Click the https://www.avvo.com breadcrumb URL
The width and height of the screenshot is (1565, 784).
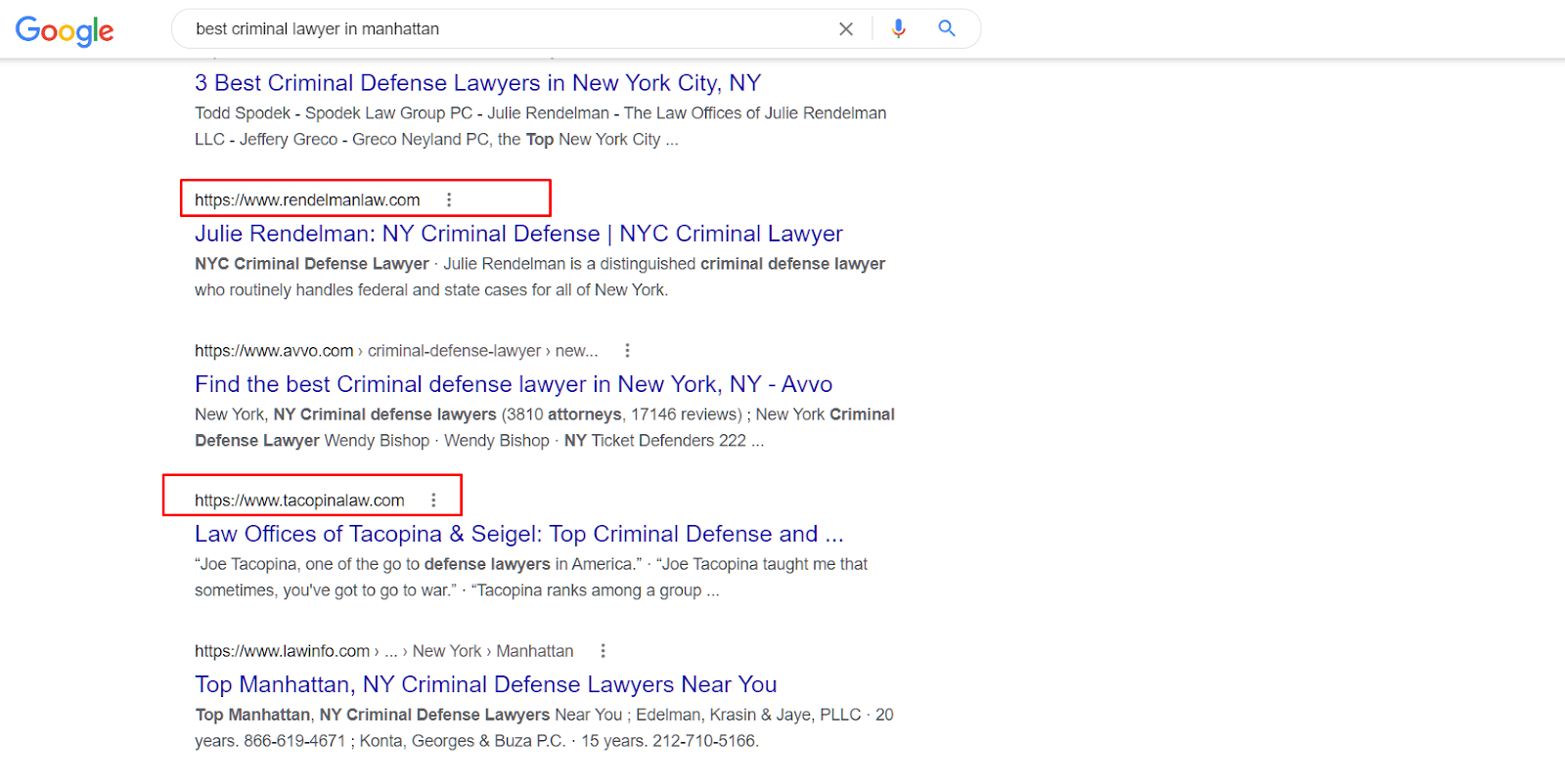tap(396, 350)
